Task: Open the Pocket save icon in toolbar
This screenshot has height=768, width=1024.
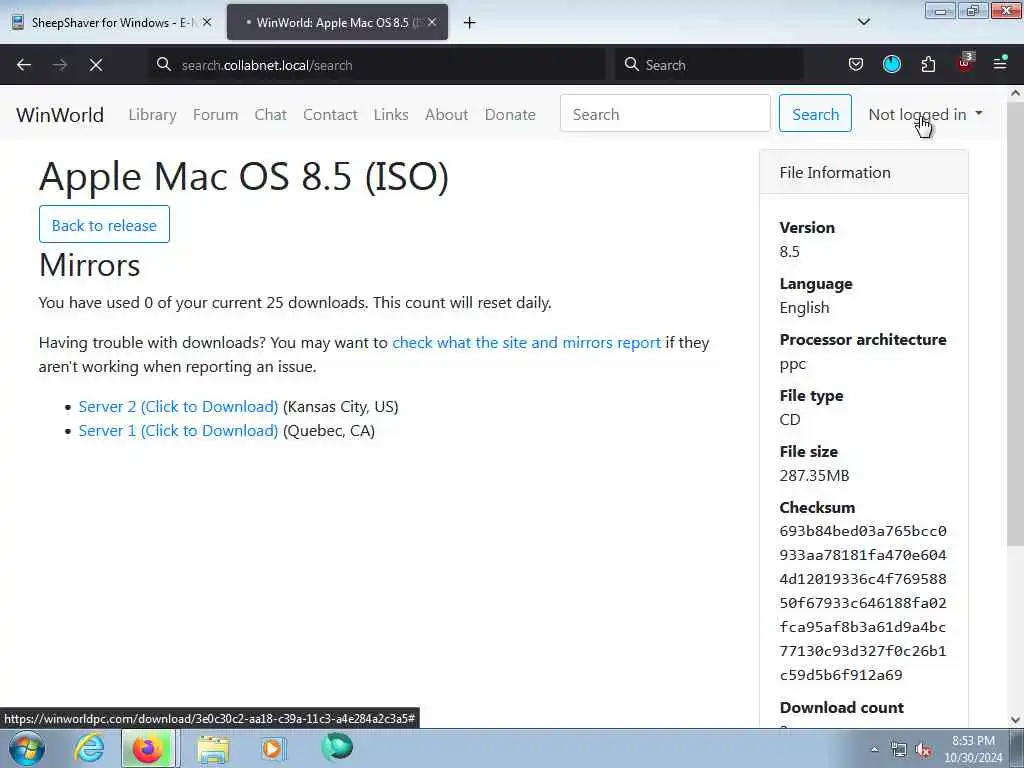Action: [x=856, y=64]
